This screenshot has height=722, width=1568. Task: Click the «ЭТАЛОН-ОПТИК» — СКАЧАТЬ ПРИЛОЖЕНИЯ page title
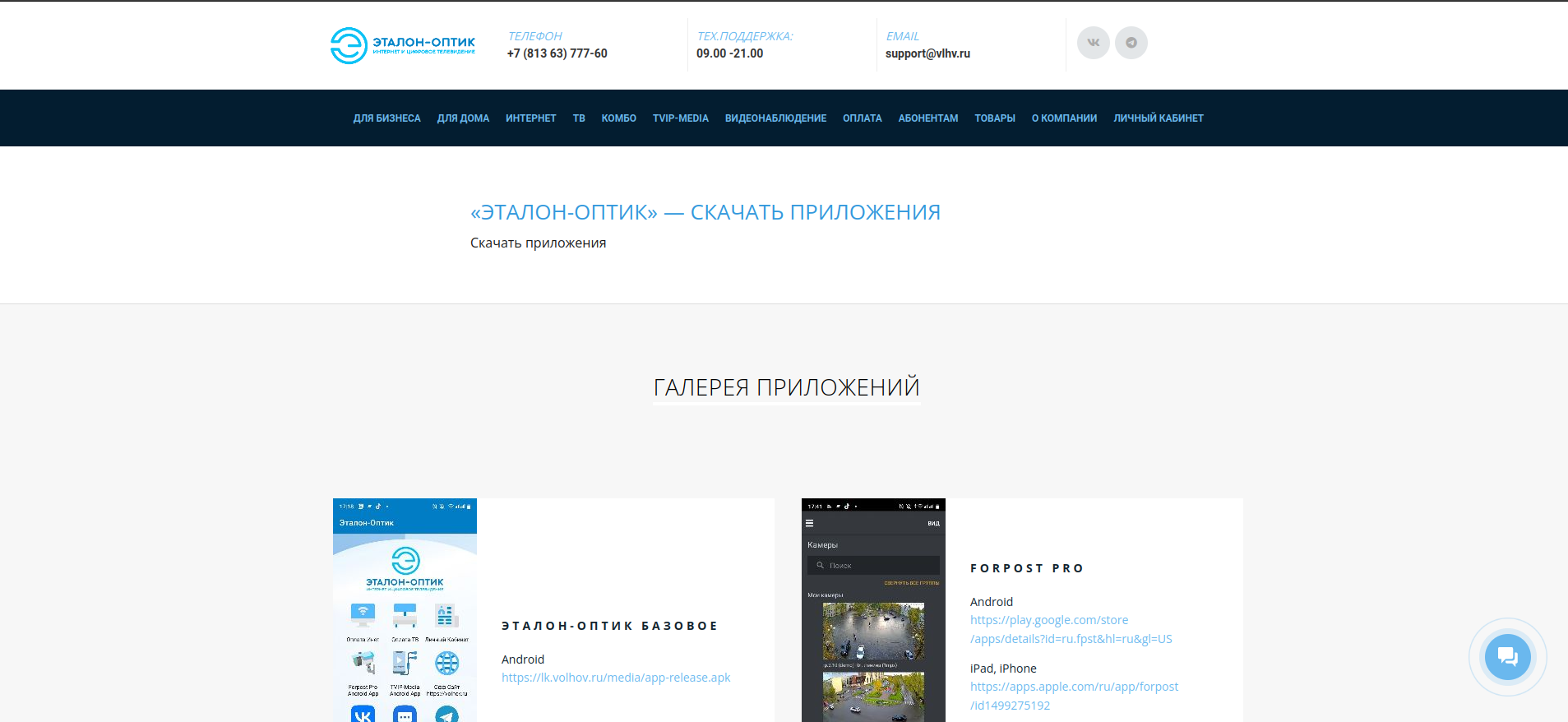coord(705,212)
